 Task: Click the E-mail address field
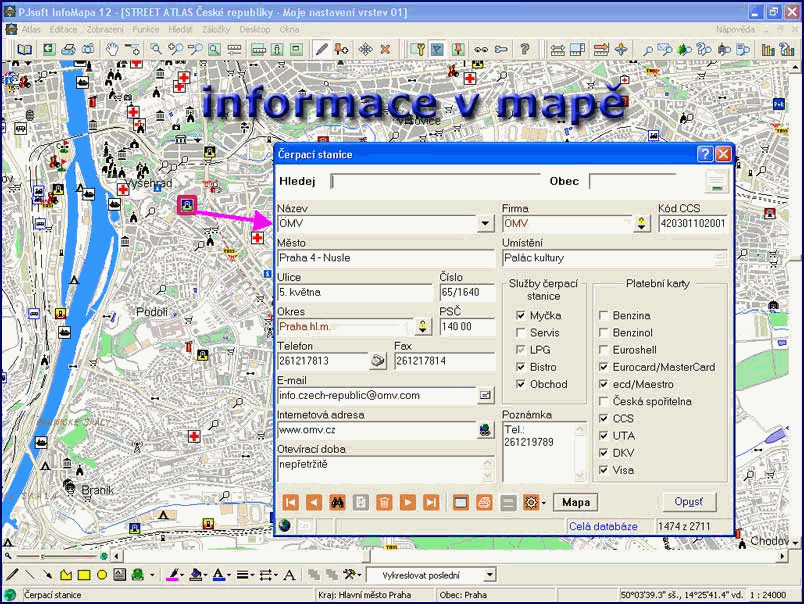tap(377, 395)
